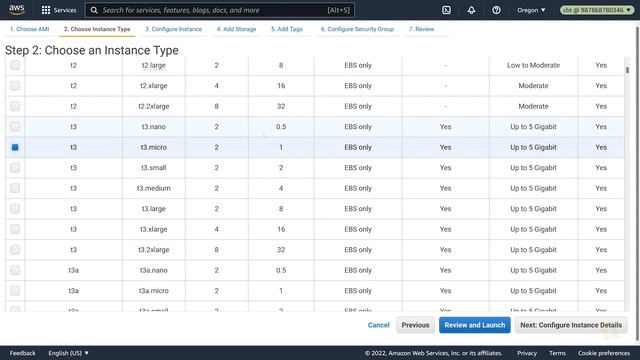Select the t3.large instance checkbox

pyautogui.click(x=15, y=209)
